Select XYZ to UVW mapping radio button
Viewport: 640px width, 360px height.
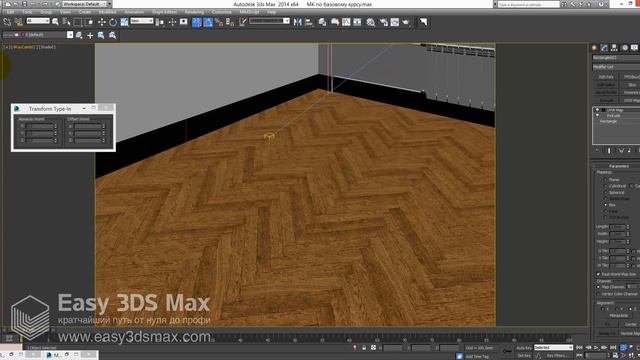click(606, 217)
